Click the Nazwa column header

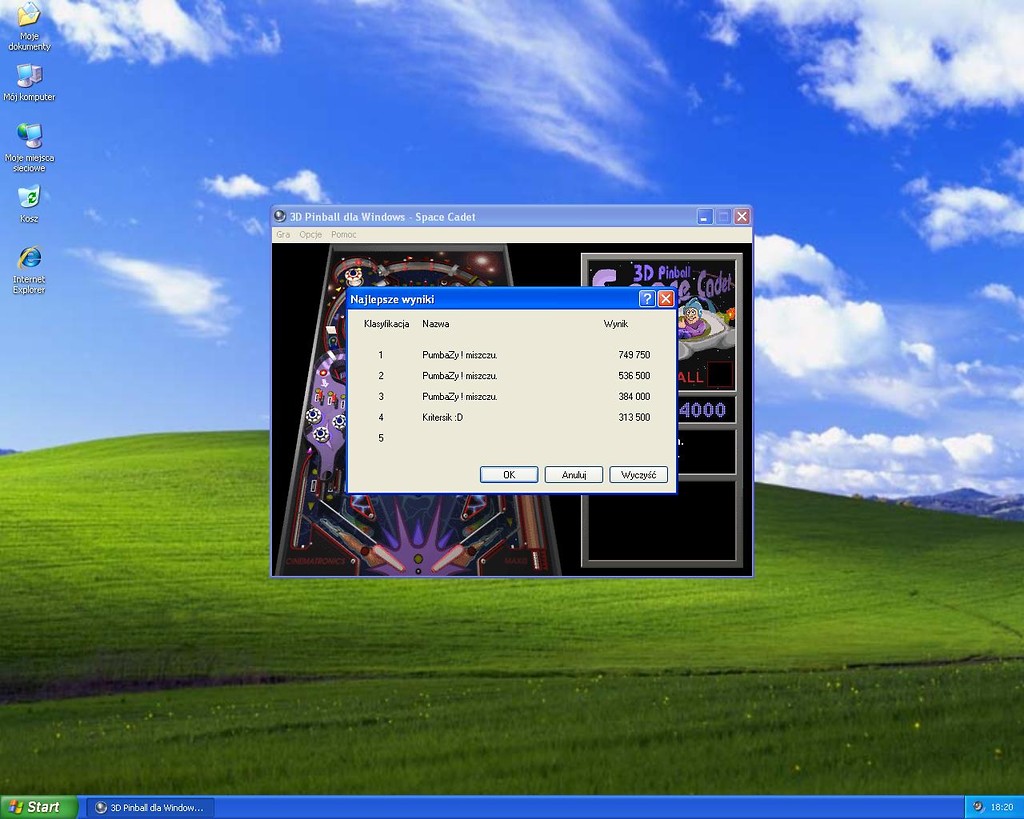click(436, 323)
